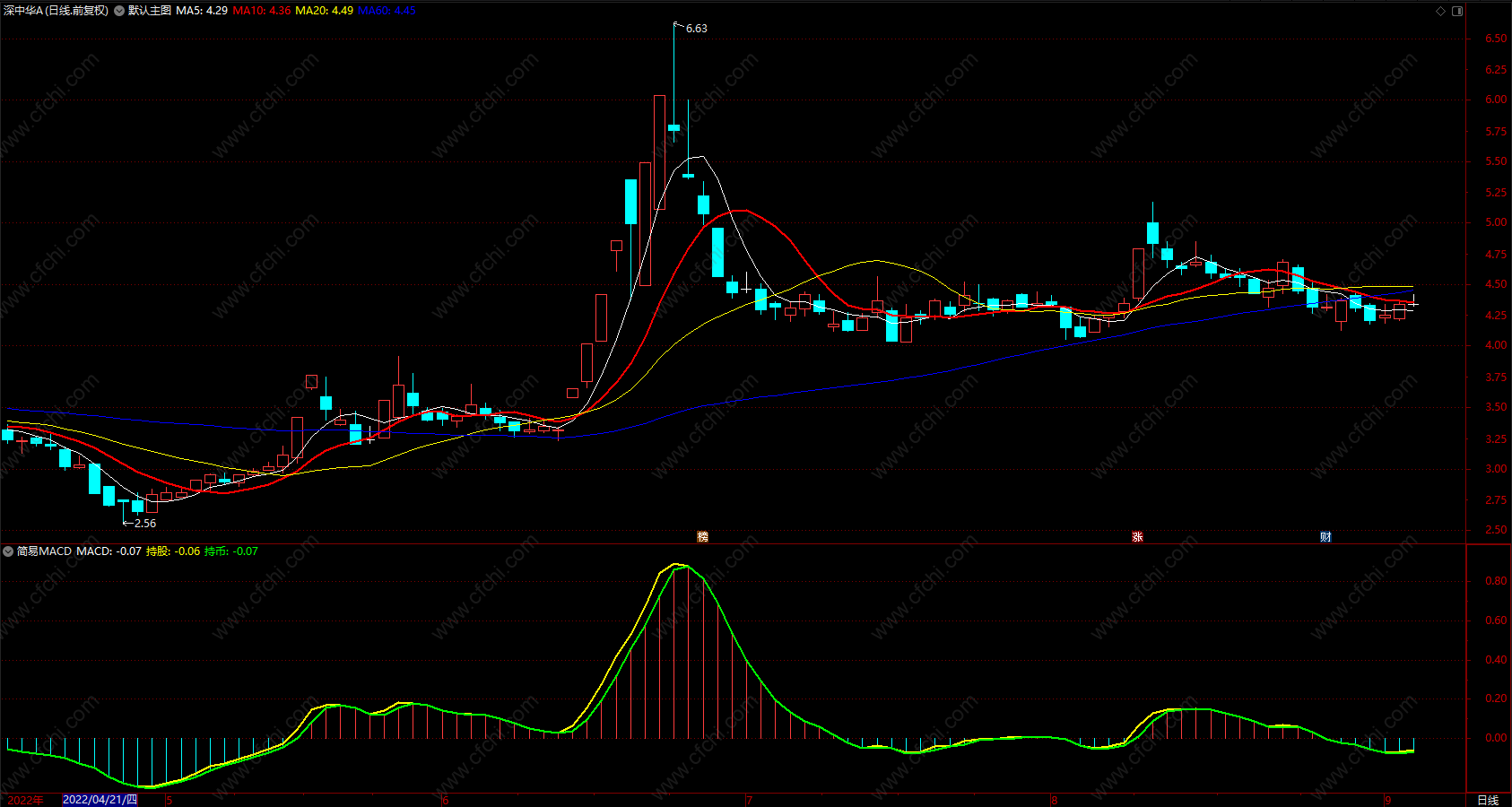Click the diamond marker icon at top right
The width and height of the screenshot is (1512, 807).
(x=1441, y=11)
